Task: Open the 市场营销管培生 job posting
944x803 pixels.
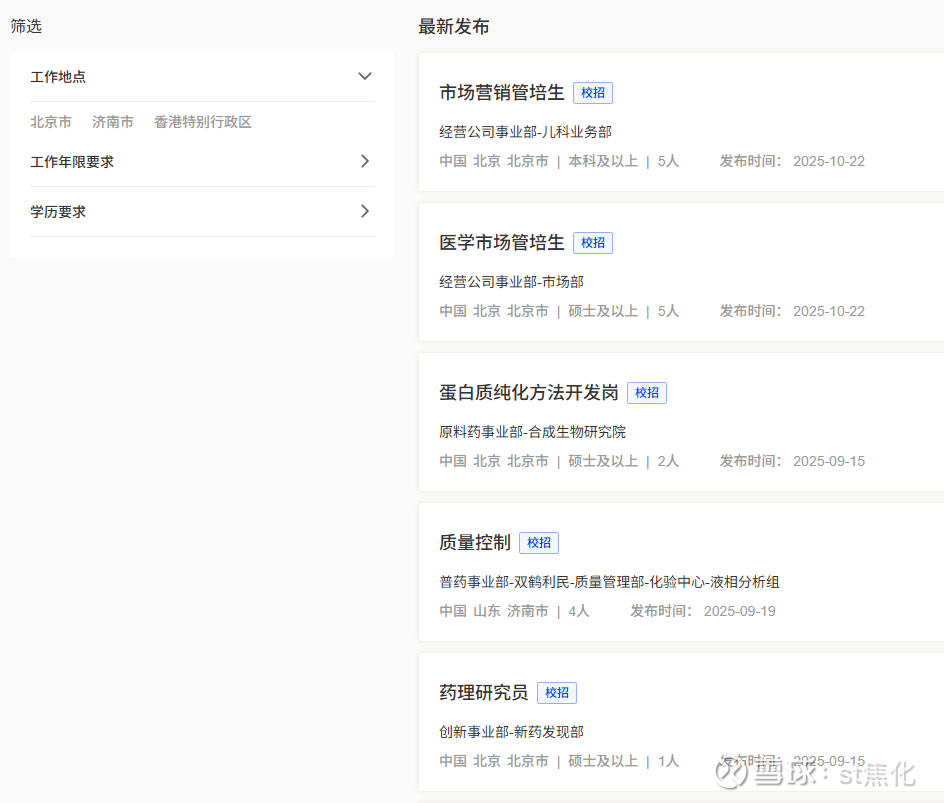Action: 502,93
